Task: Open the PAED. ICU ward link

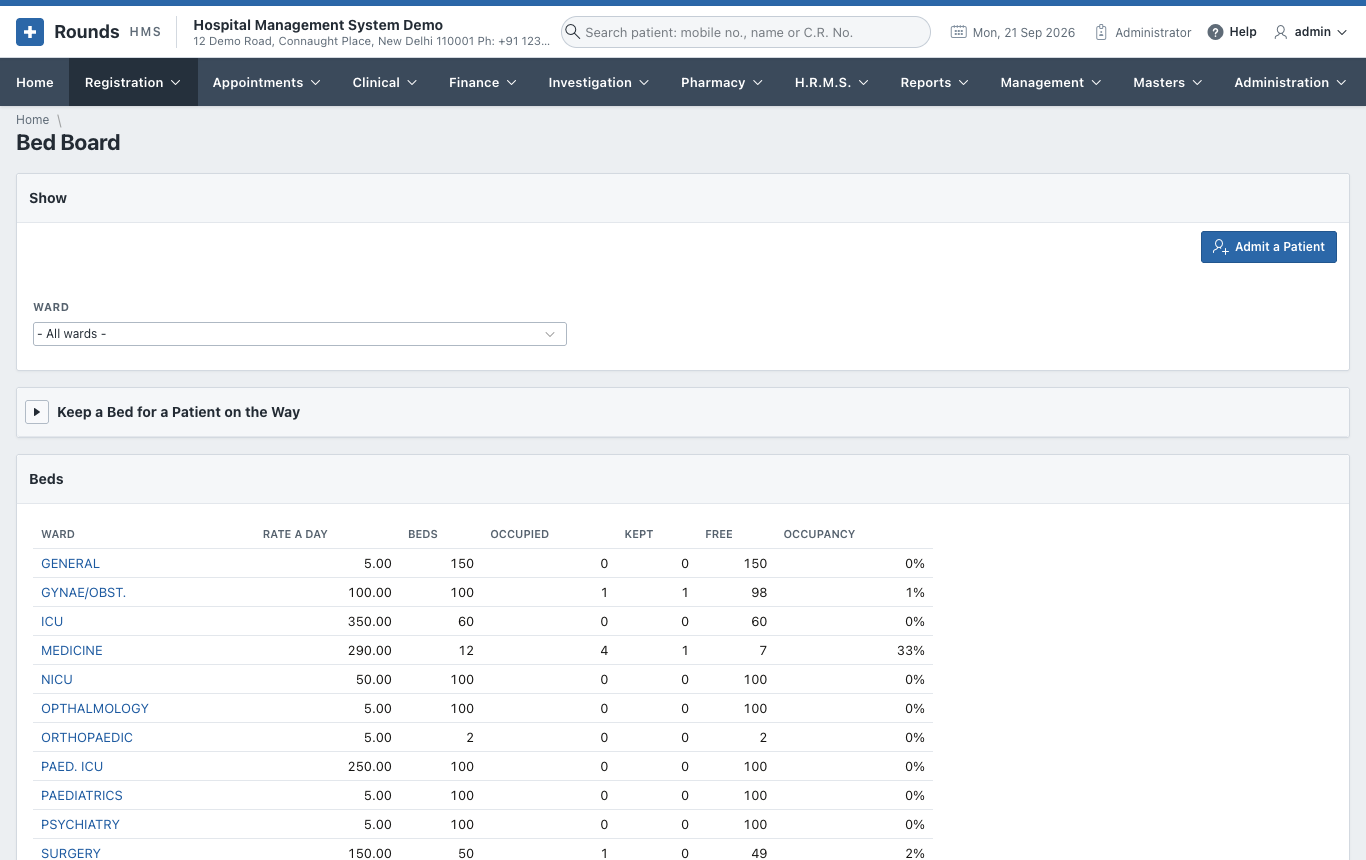Action: (72, 767)
